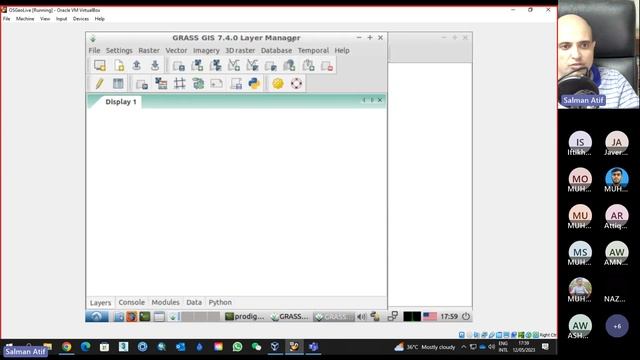Create a new workspace
This screenshot has height=360, width=640.
click(118, 65)
